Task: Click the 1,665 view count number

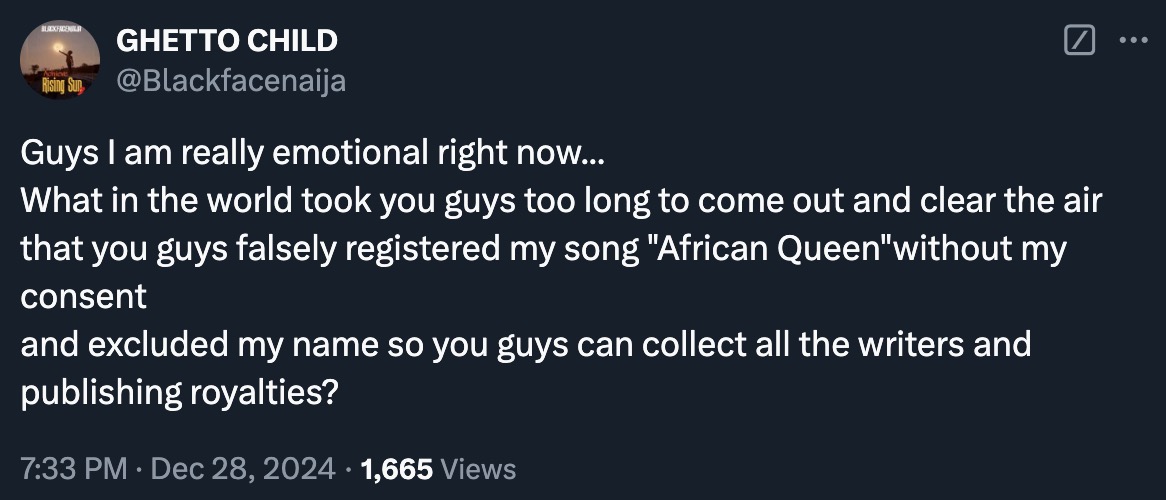Action: coord(397,468)
